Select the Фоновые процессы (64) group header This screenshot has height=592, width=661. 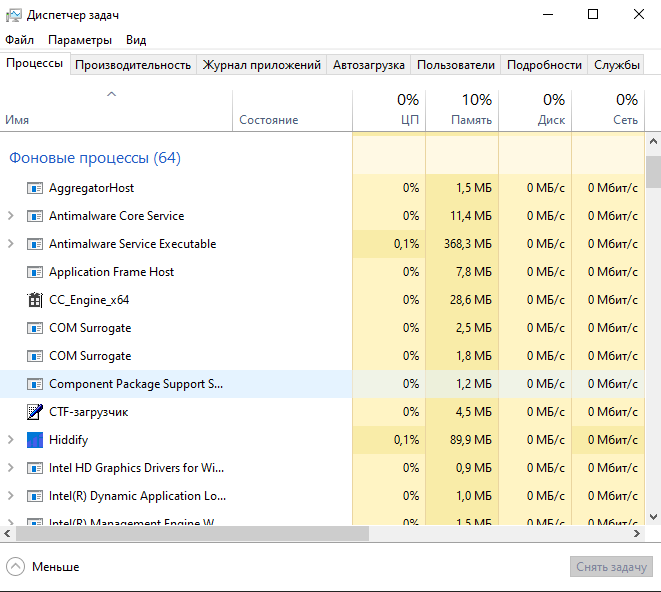click(x=95, y=158)
